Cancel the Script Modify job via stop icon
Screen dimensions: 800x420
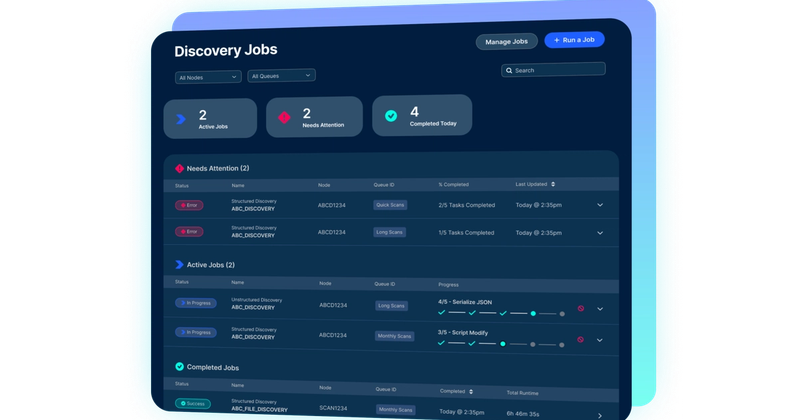tap(580, 339)
